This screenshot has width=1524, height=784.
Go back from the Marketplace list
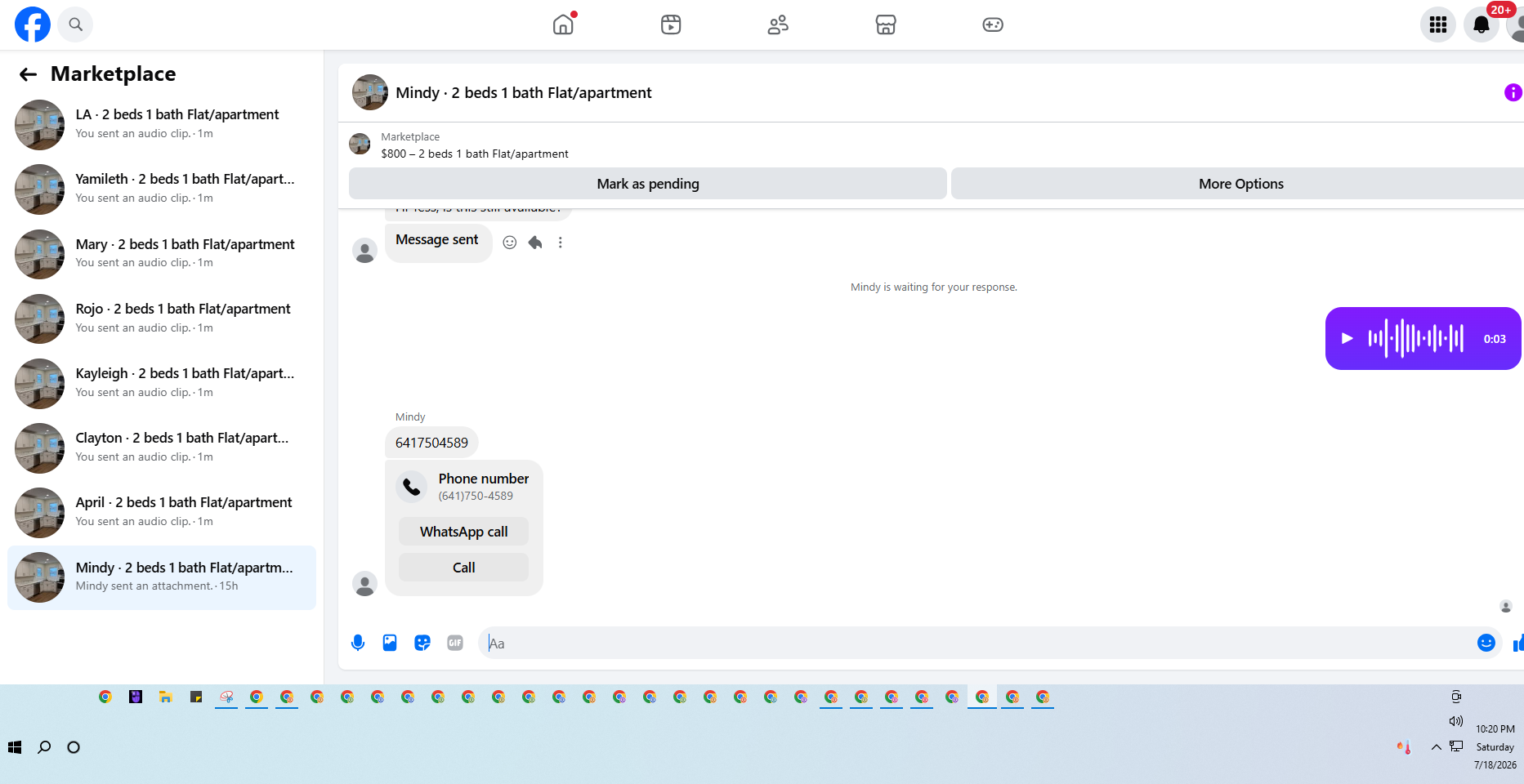pos(28,74)
